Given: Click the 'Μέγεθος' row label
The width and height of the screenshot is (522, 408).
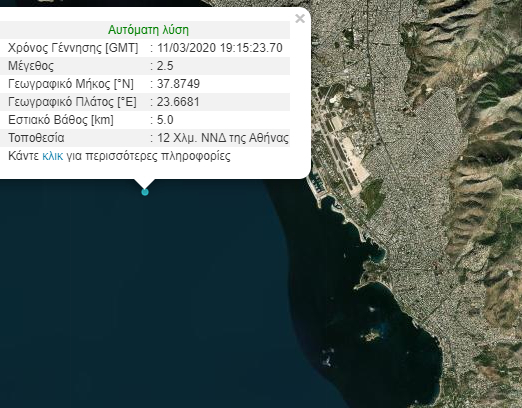Looking at the screenshot, I should (x=31, y=66).
